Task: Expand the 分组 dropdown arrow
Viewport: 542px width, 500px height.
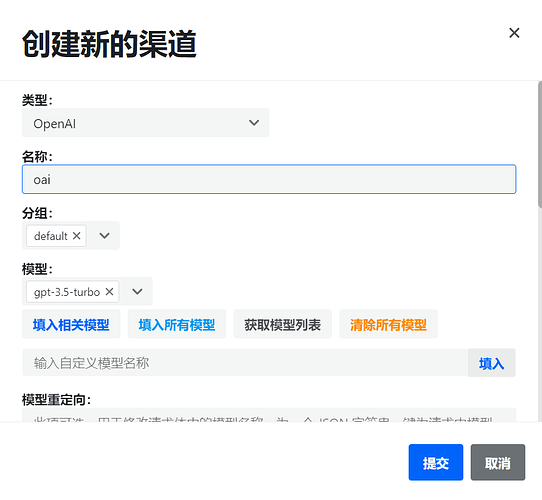Action: [x=104, y=236]
